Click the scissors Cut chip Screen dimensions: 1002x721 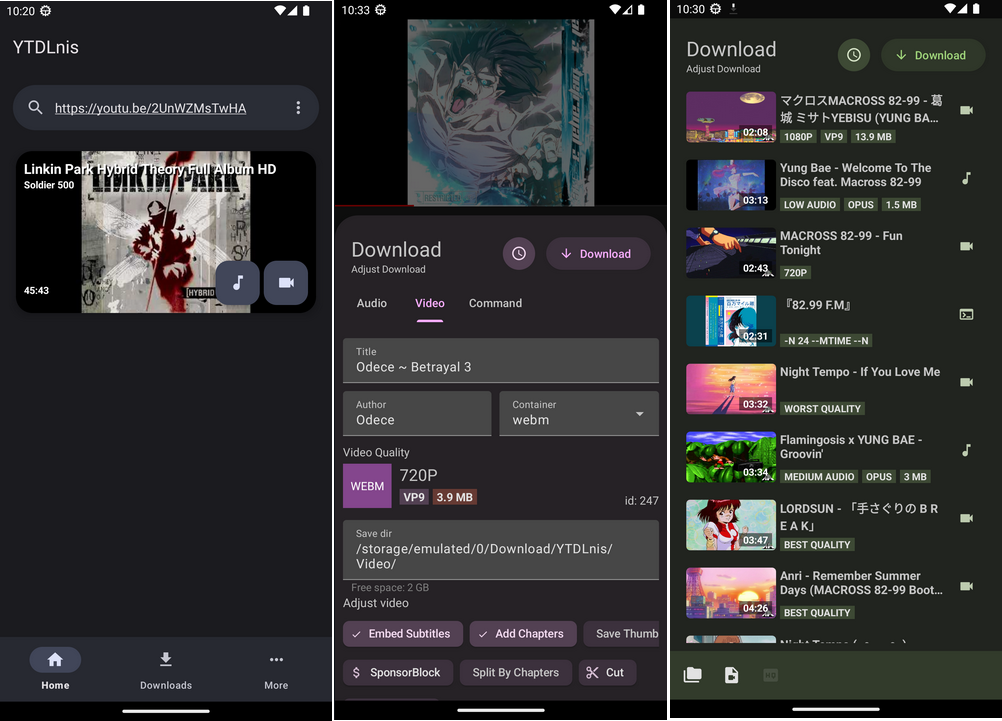point(606,673)
